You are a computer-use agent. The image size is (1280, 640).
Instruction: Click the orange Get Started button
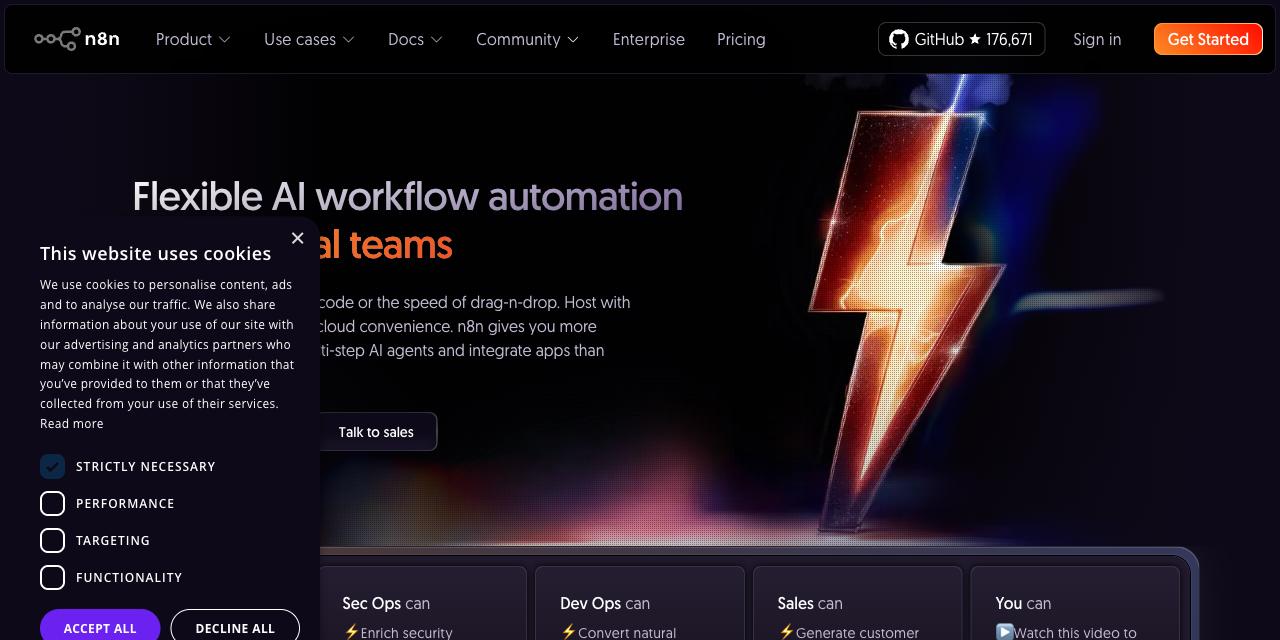[x=1208, y=39]
